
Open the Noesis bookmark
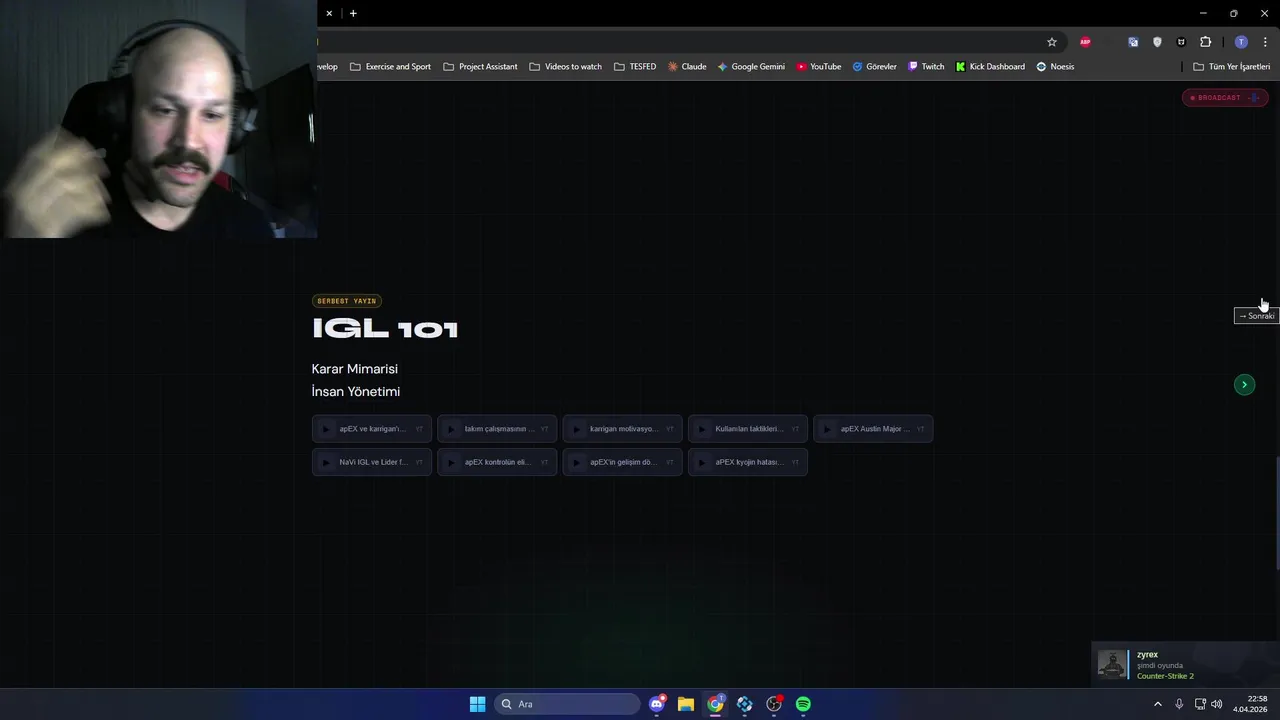[x=1055, y=67]
